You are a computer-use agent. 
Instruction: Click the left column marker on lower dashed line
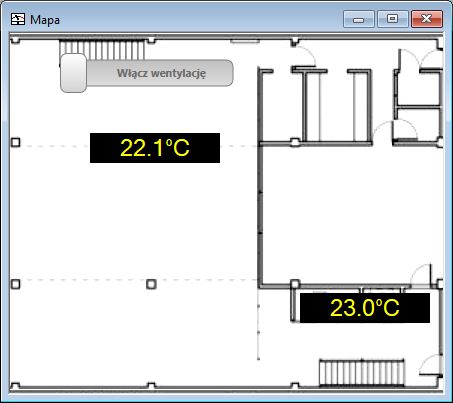pos(16,284)
